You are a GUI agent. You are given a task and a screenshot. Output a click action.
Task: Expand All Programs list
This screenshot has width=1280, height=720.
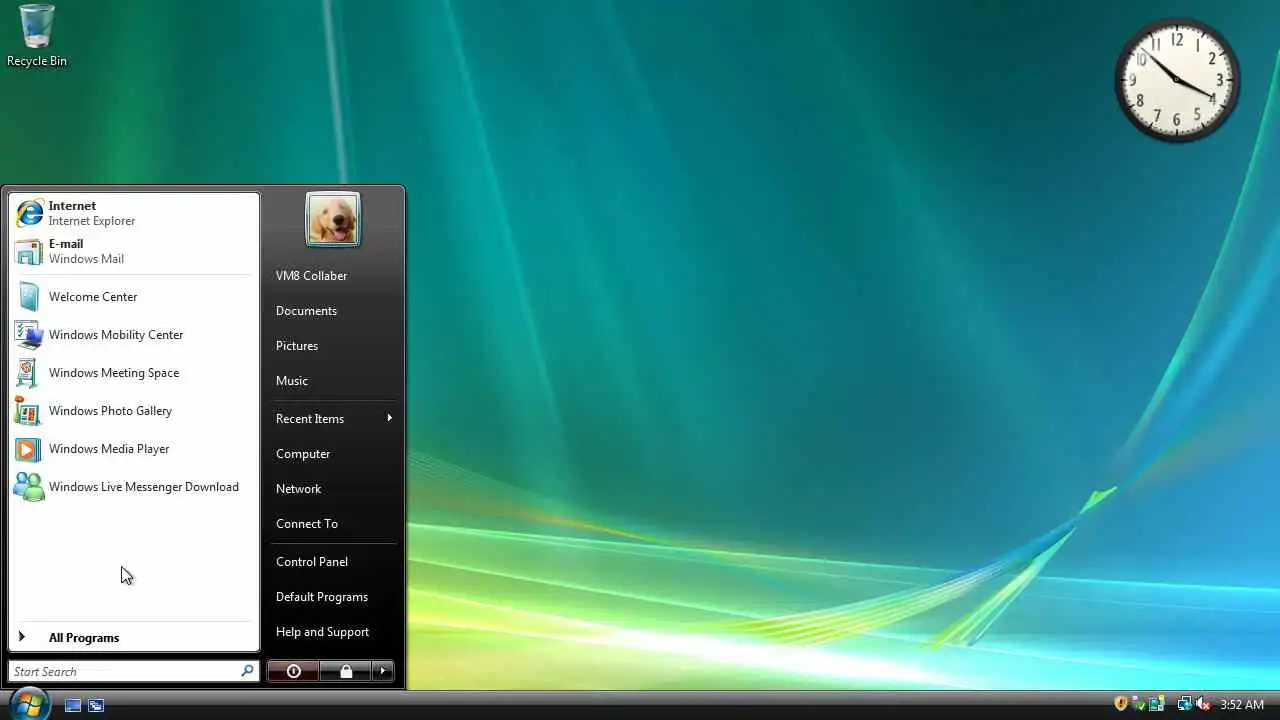coord(134,638)
